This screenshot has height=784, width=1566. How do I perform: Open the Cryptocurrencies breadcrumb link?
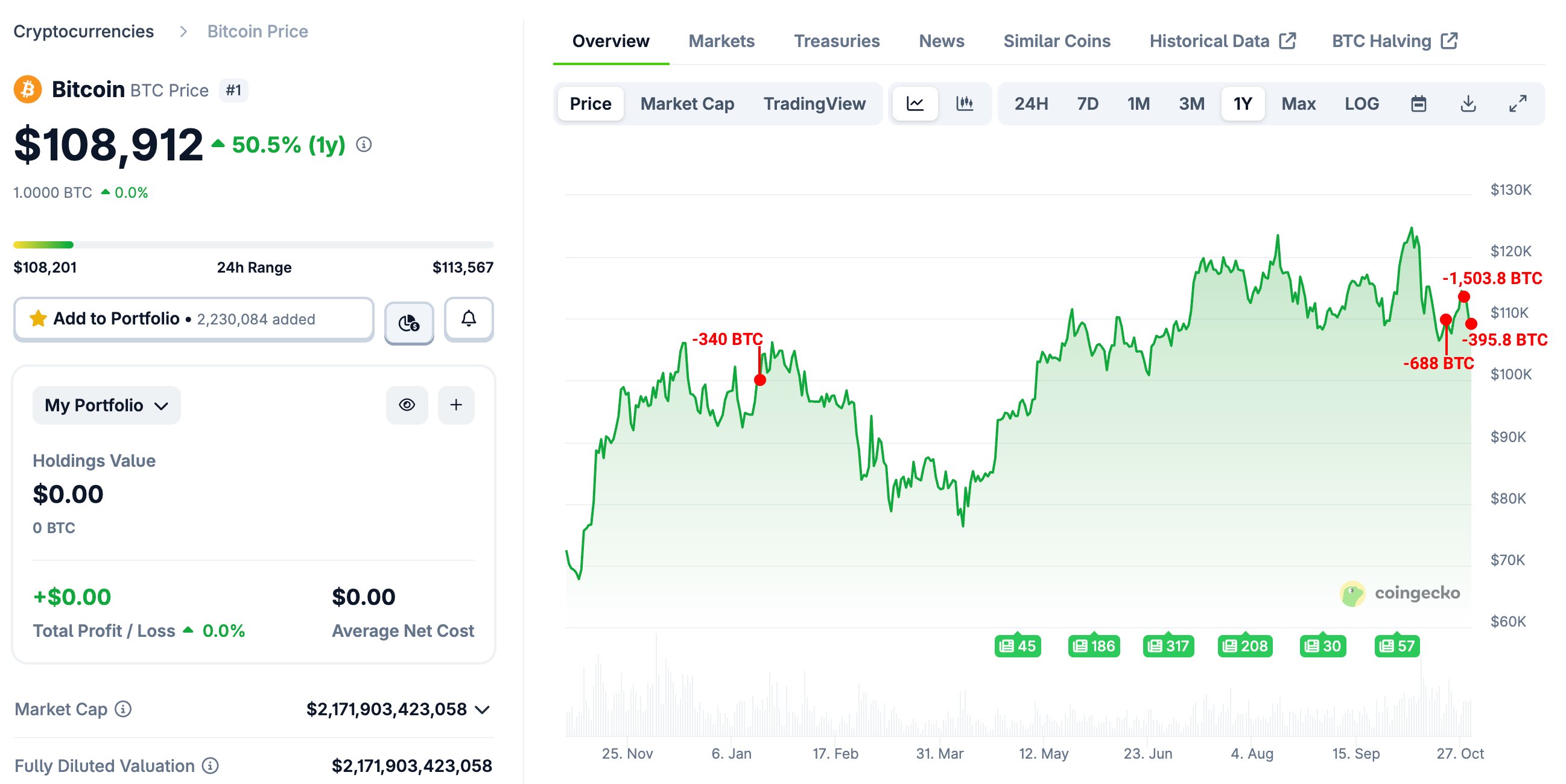(83, 31)
